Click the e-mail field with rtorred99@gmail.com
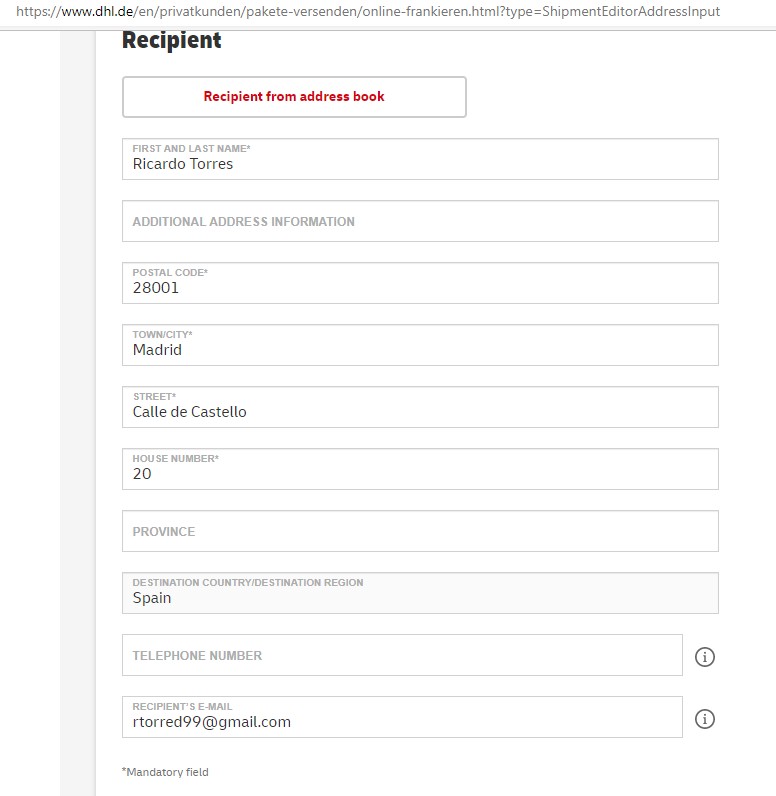Screen dimensions: 776x796 (402, 716)
